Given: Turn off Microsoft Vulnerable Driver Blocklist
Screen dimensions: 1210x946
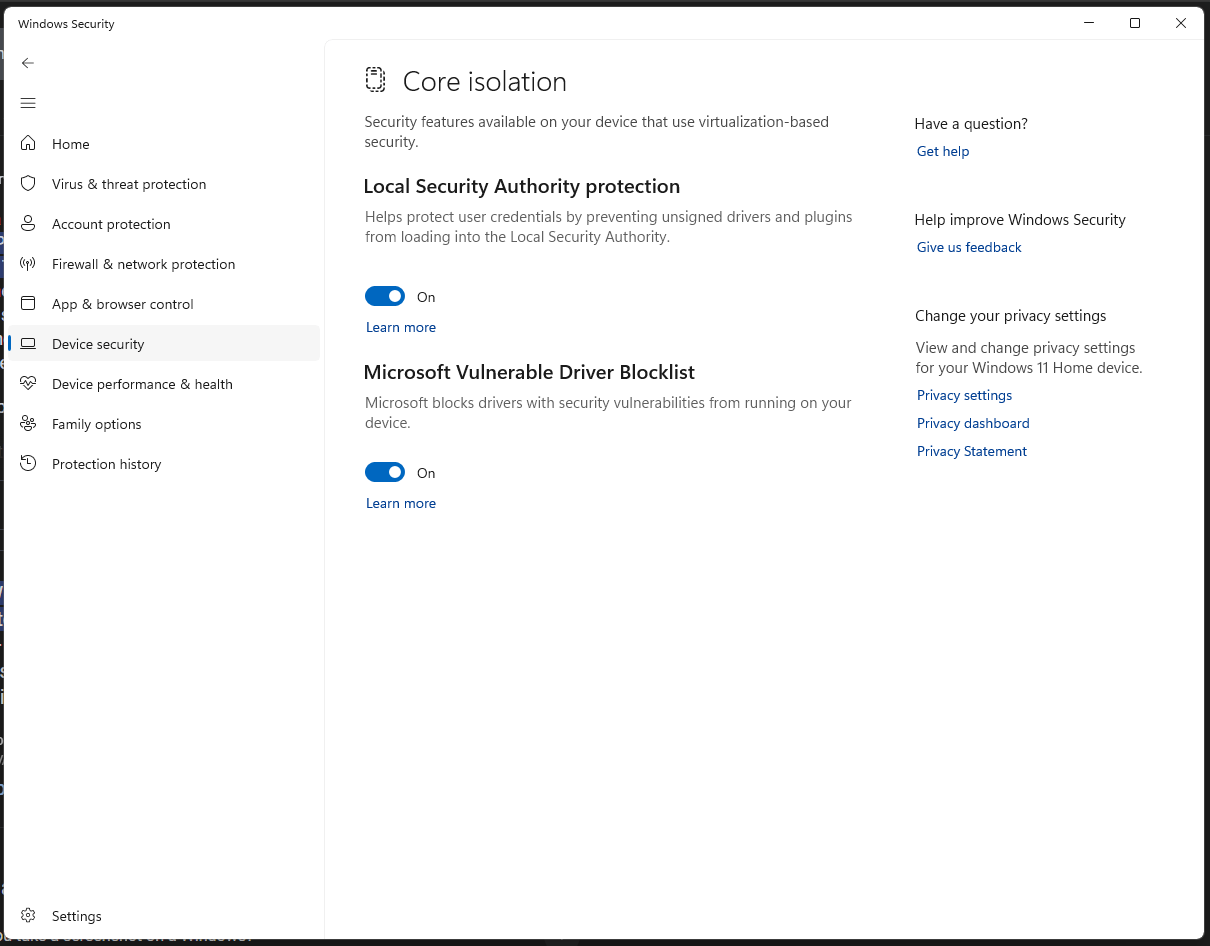Looking at the screenshot, I should (x=385, y=471).
